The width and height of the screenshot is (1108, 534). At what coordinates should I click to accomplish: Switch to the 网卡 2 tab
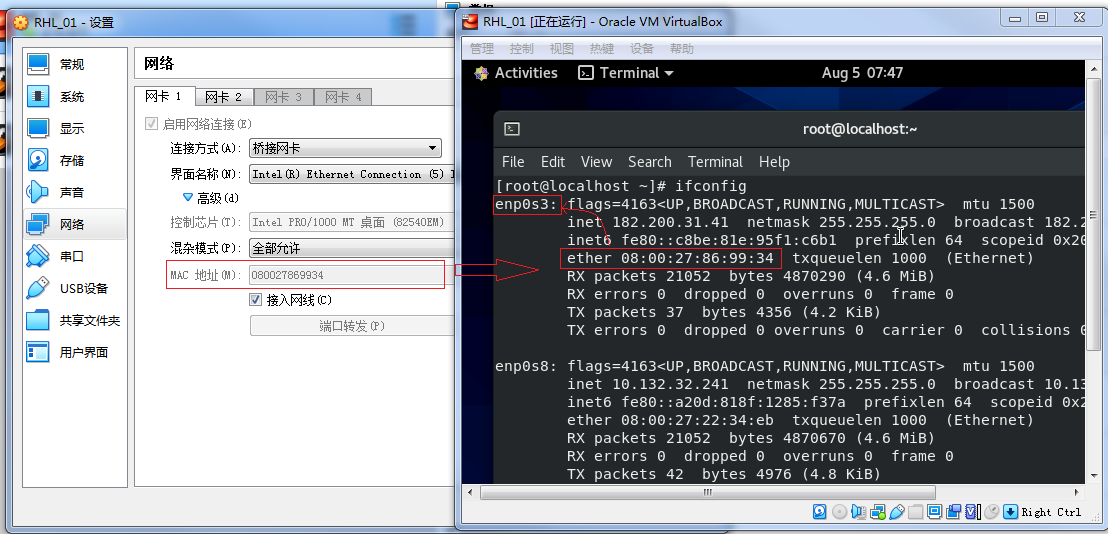[x=223, y=97]
